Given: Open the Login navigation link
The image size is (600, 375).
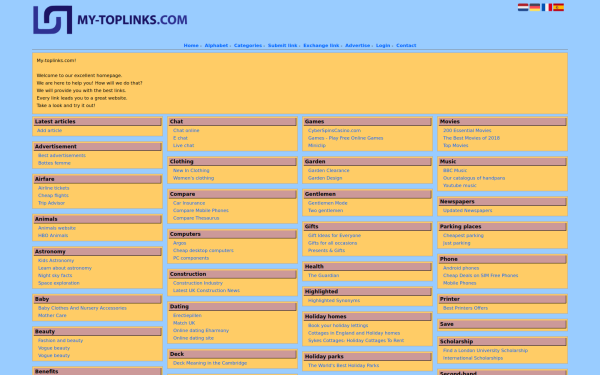Looking at the screenshot, I should click(x=383, y=46).
